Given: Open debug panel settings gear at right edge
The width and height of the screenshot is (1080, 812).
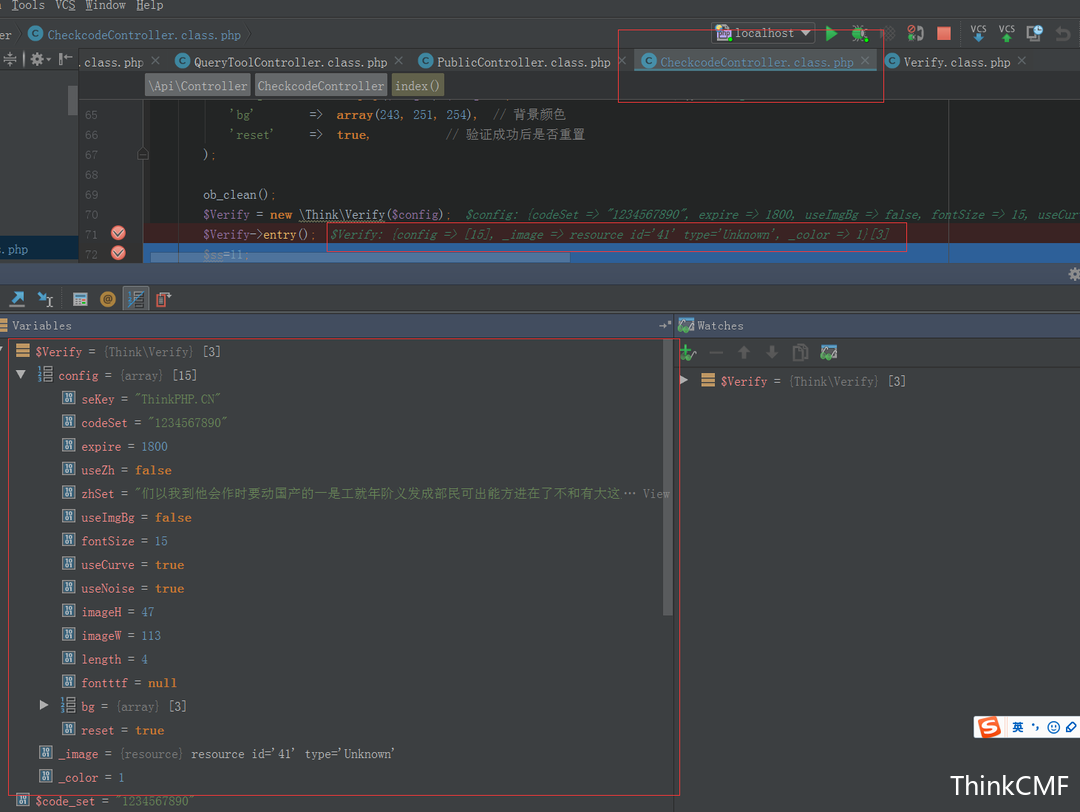Looking at the screenshot, I should pyautogui.click(x=1074, y=275).
